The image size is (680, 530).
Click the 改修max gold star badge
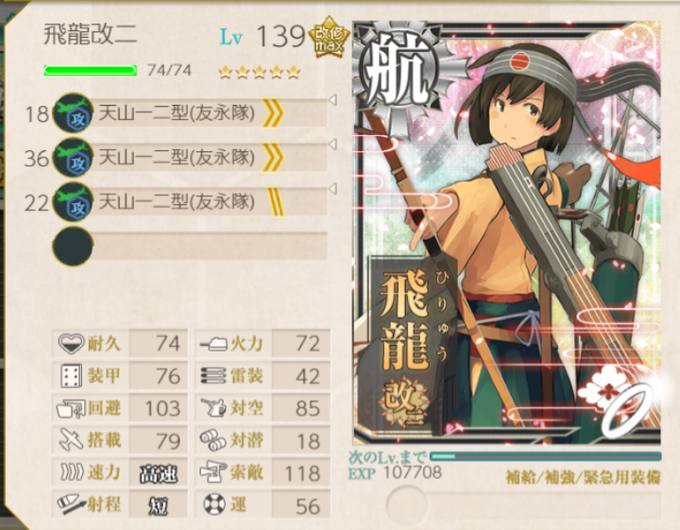click(328, 38)
